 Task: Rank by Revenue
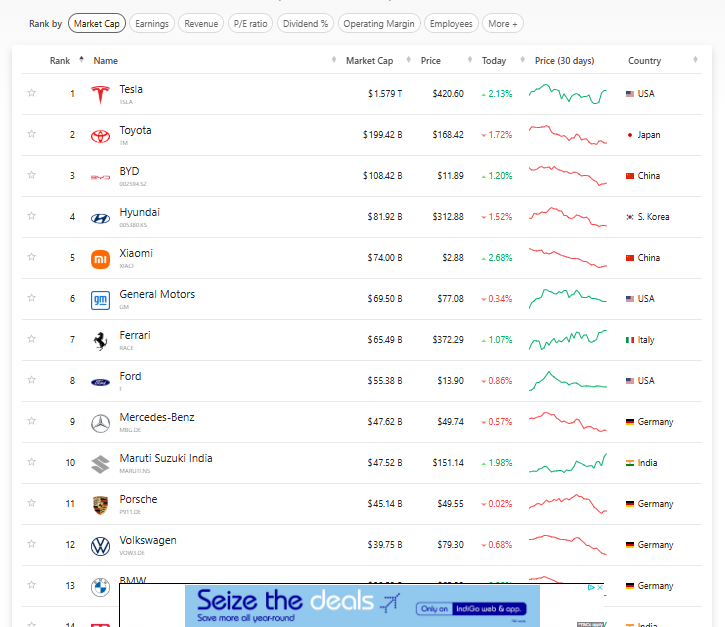point(201,24)
